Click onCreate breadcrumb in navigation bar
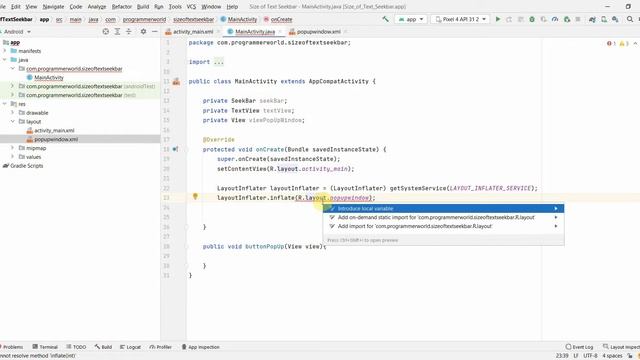The image size is (640, 360). [278, 19]
